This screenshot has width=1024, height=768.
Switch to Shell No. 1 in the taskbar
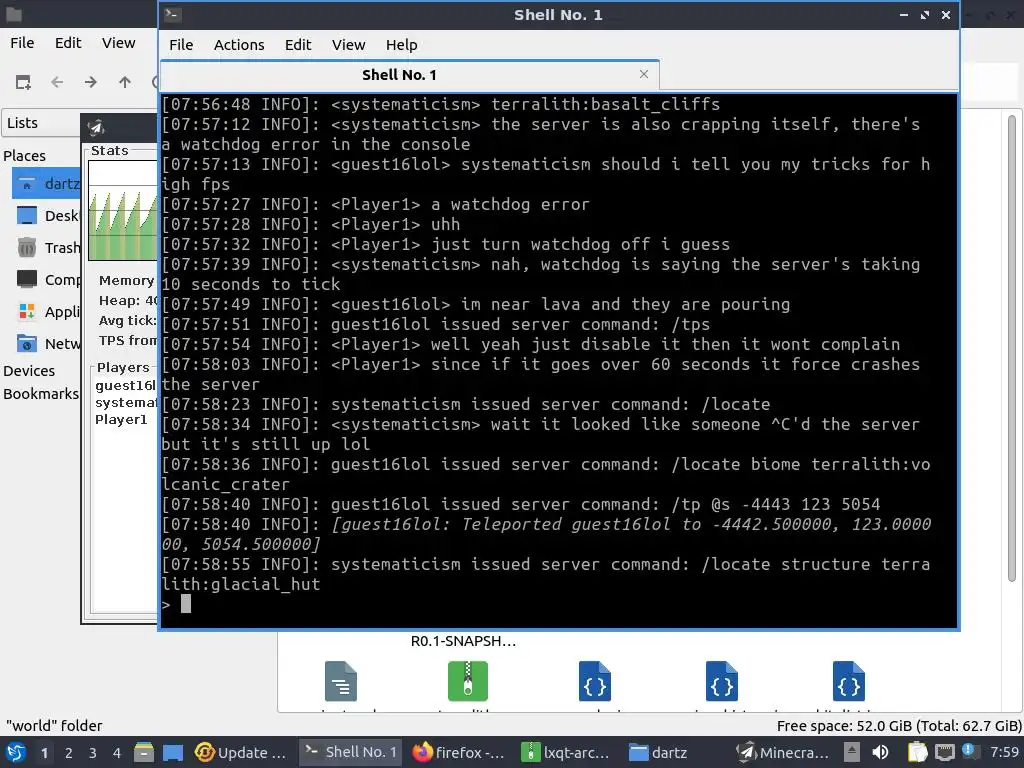[351, 752]
